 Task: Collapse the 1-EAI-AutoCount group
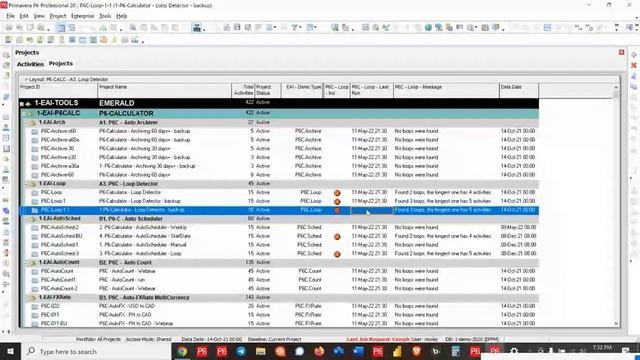point(27,262)
